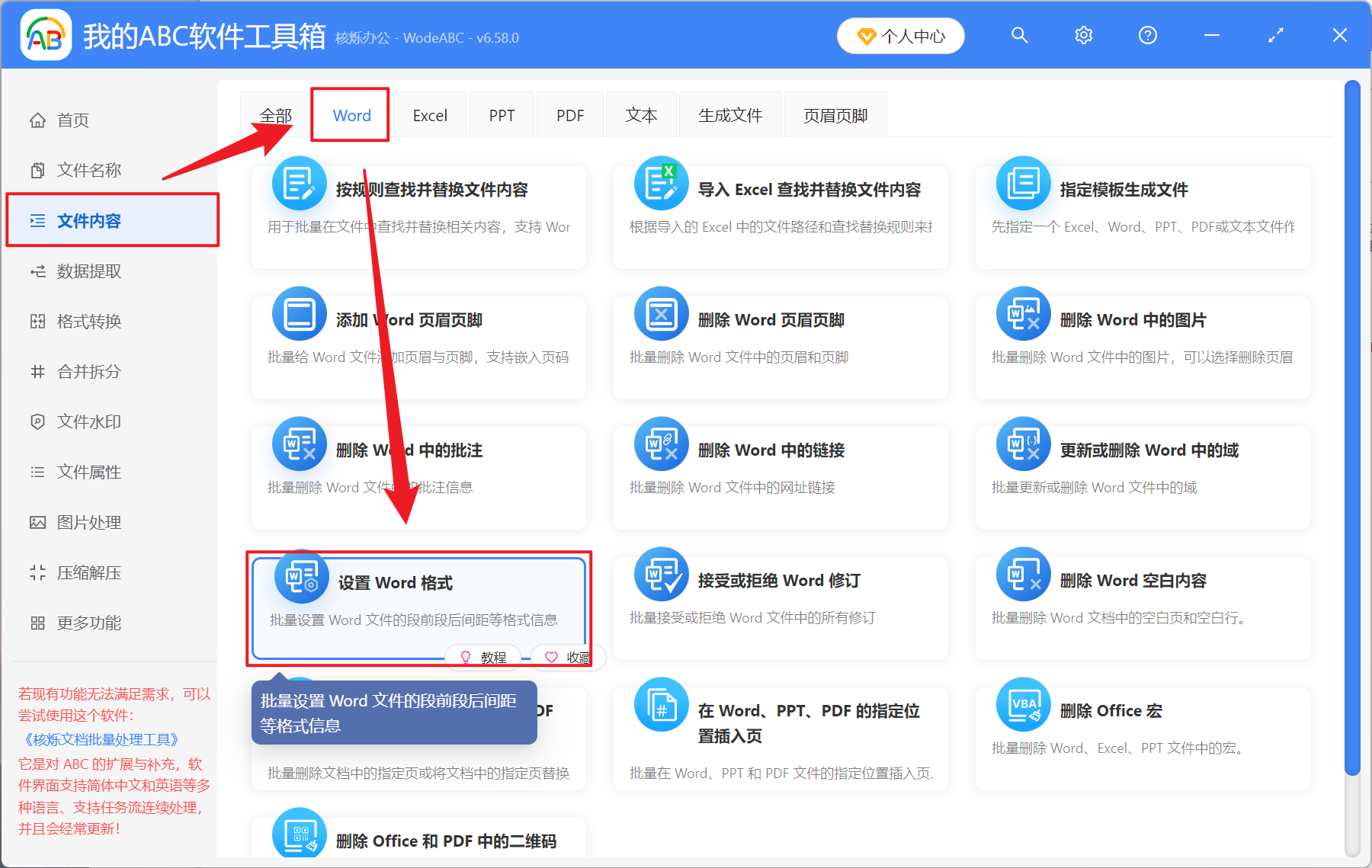Viewport: 1372px width, 868px height.
Task: Open the search magnifier in the title bar
Action: coord(1020,35)
